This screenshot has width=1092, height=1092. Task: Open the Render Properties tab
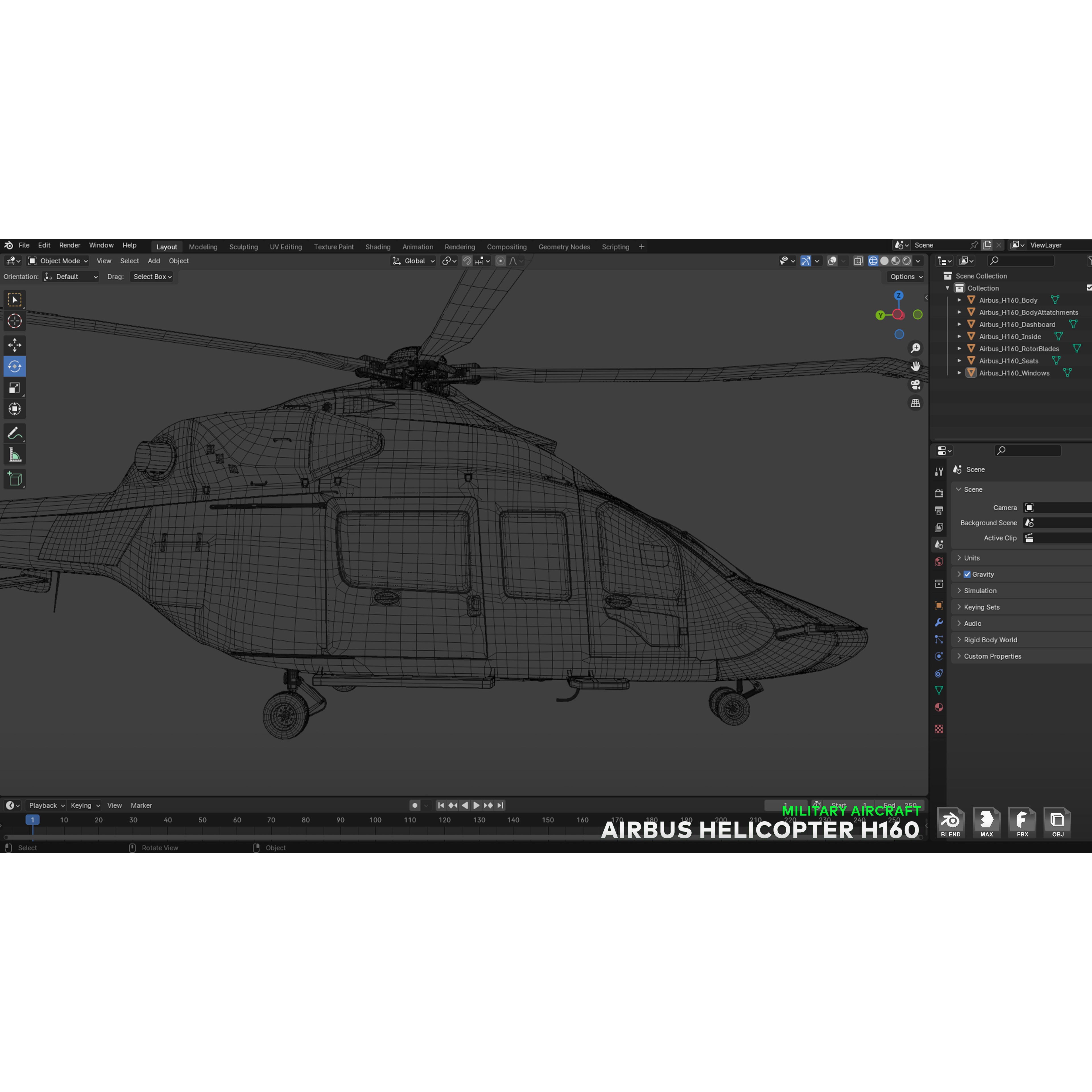point(939,494)
